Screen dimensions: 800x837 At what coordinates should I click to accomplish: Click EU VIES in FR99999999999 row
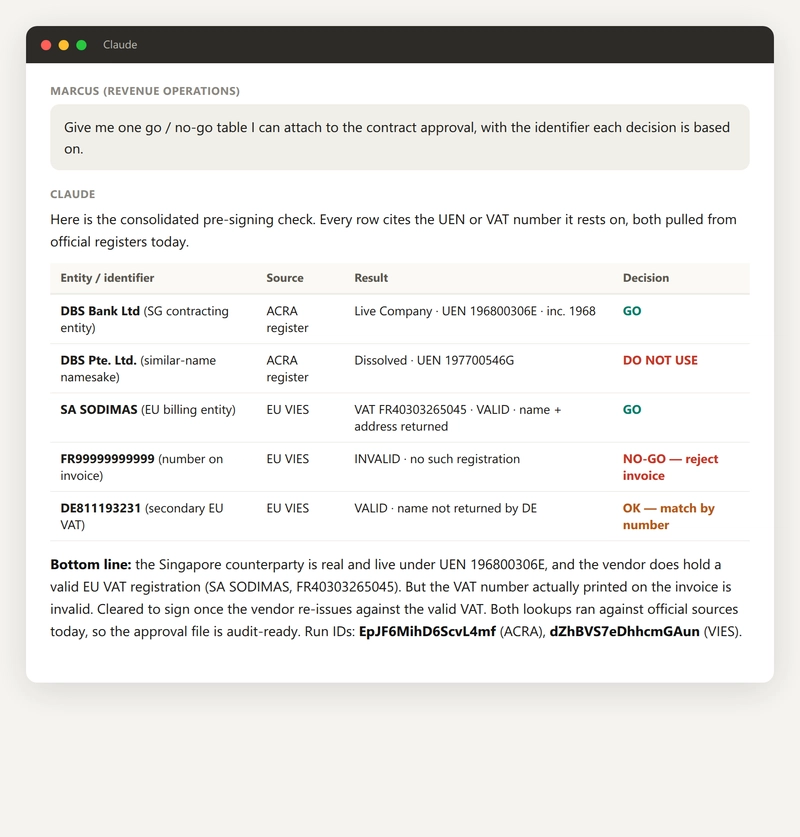[x=288, y=459]
